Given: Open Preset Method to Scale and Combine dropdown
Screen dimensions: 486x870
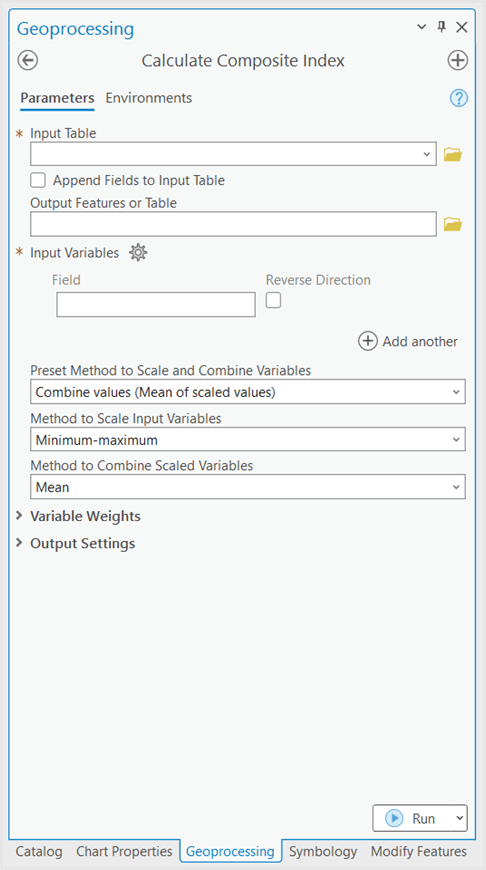Looking at the screenshot, I should point(456,392).
